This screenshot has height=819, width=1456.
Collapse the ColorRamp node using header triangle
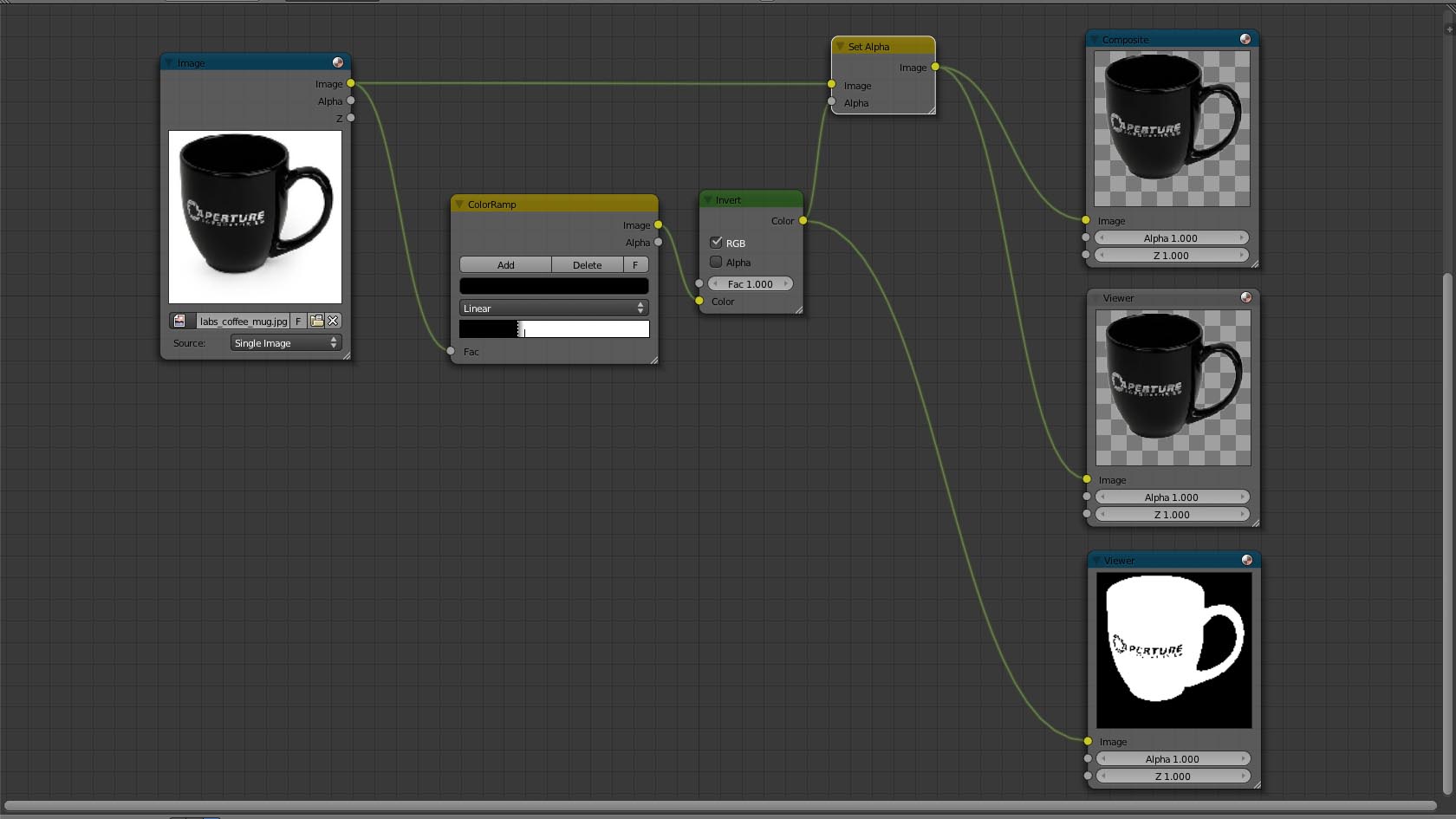459,205
